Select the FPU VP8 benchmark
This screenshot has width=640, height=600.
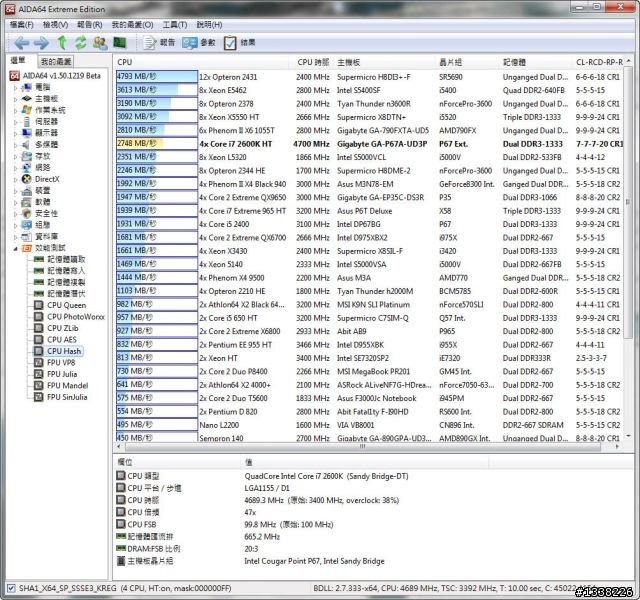coord(55,362)
